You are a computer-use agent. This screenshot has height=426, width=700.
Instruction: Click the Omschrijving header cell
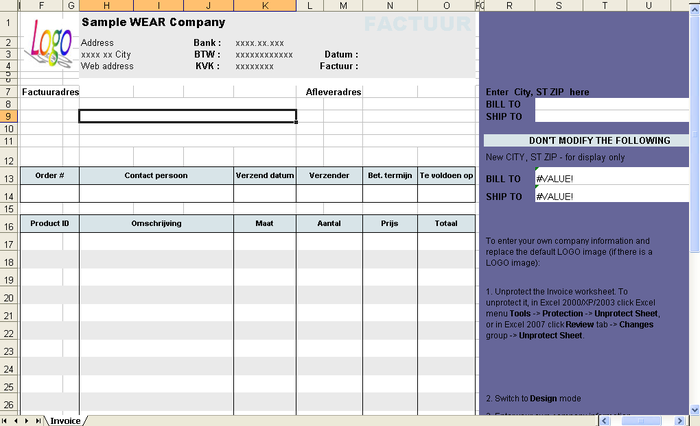point(156,223)
